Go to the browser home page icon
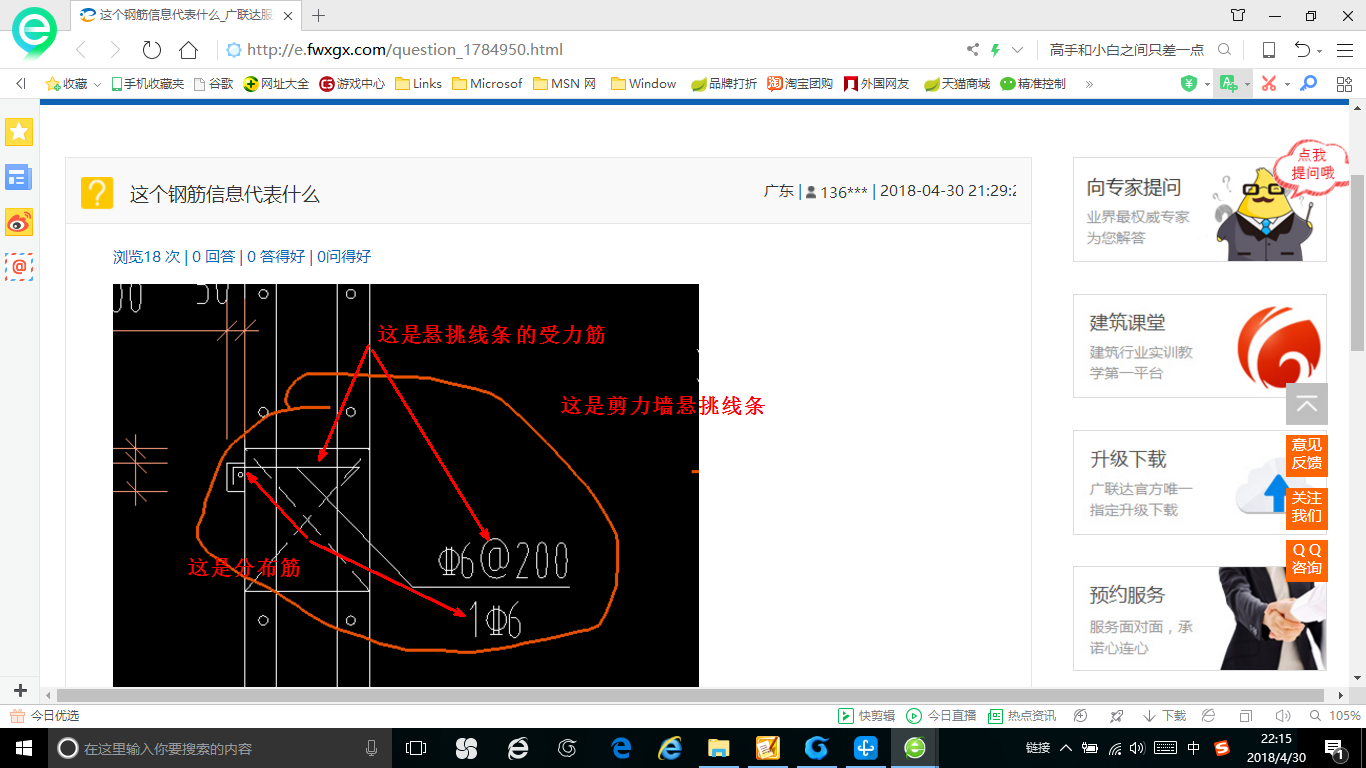 189,50
